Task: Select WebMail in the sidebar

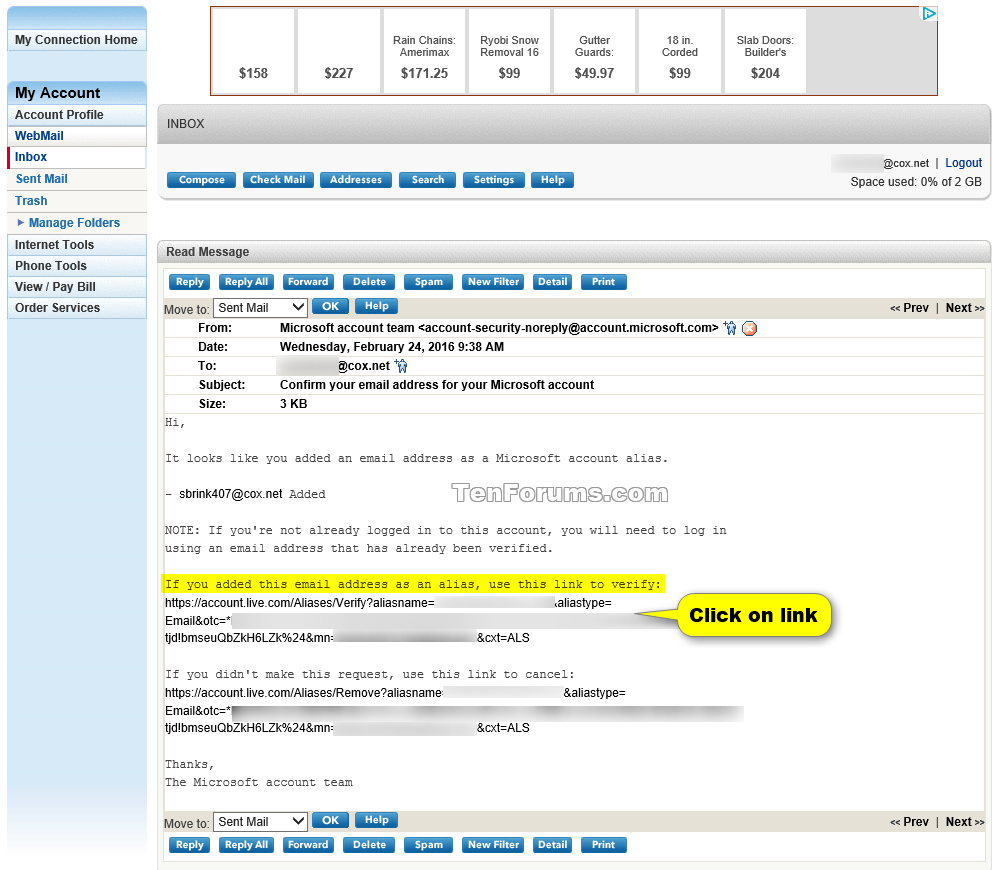Action: tap(77, 136)
